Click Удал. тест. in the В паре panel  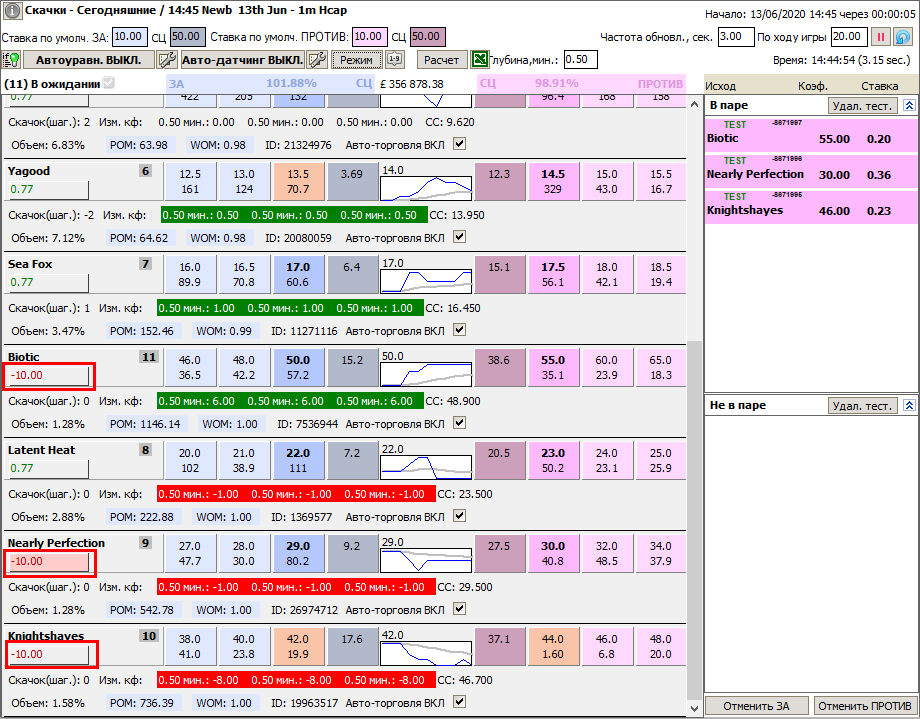[x=862, y=106]
